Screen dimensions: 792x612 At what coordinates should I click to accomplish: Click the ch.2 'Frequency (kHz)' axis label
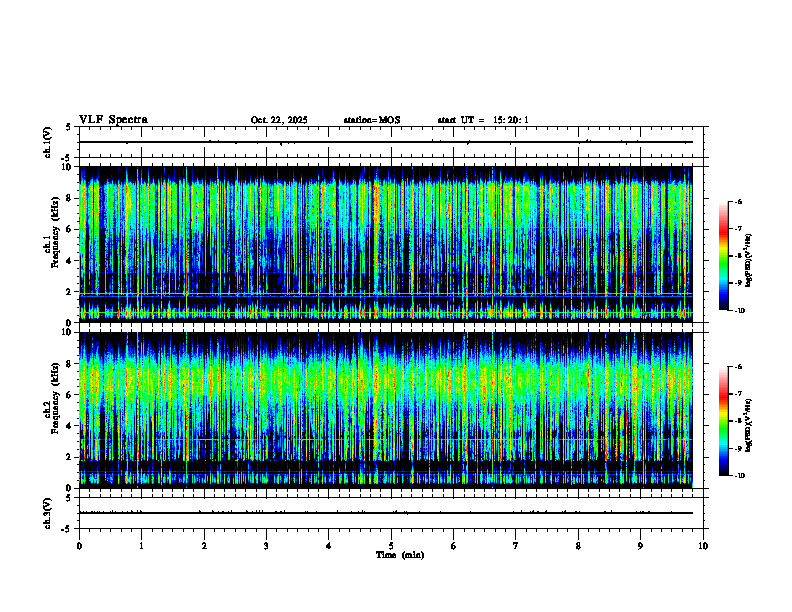pos(55,397)
